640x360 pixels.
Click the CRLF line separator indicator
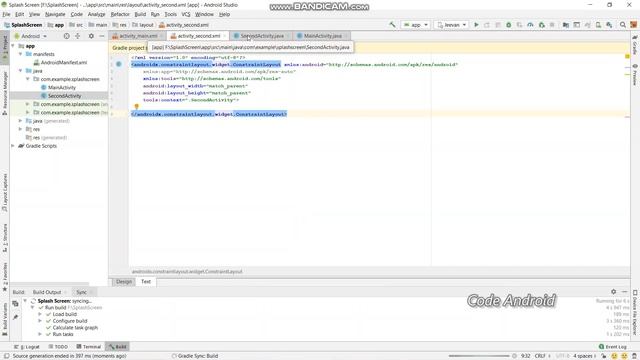click(x=540, y=356)
